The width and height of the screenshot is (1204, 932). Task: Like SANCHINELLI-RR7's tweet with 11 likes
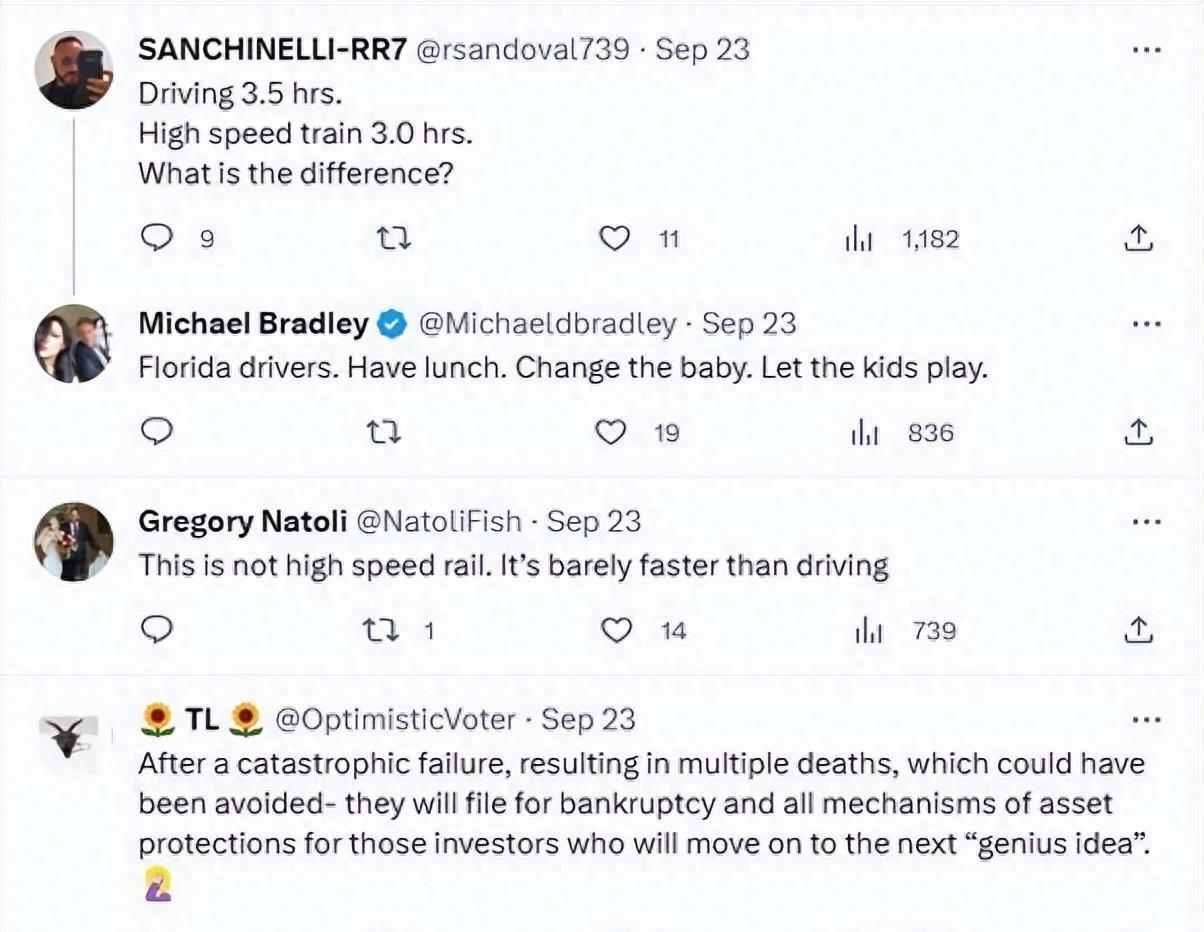(615, 239)
